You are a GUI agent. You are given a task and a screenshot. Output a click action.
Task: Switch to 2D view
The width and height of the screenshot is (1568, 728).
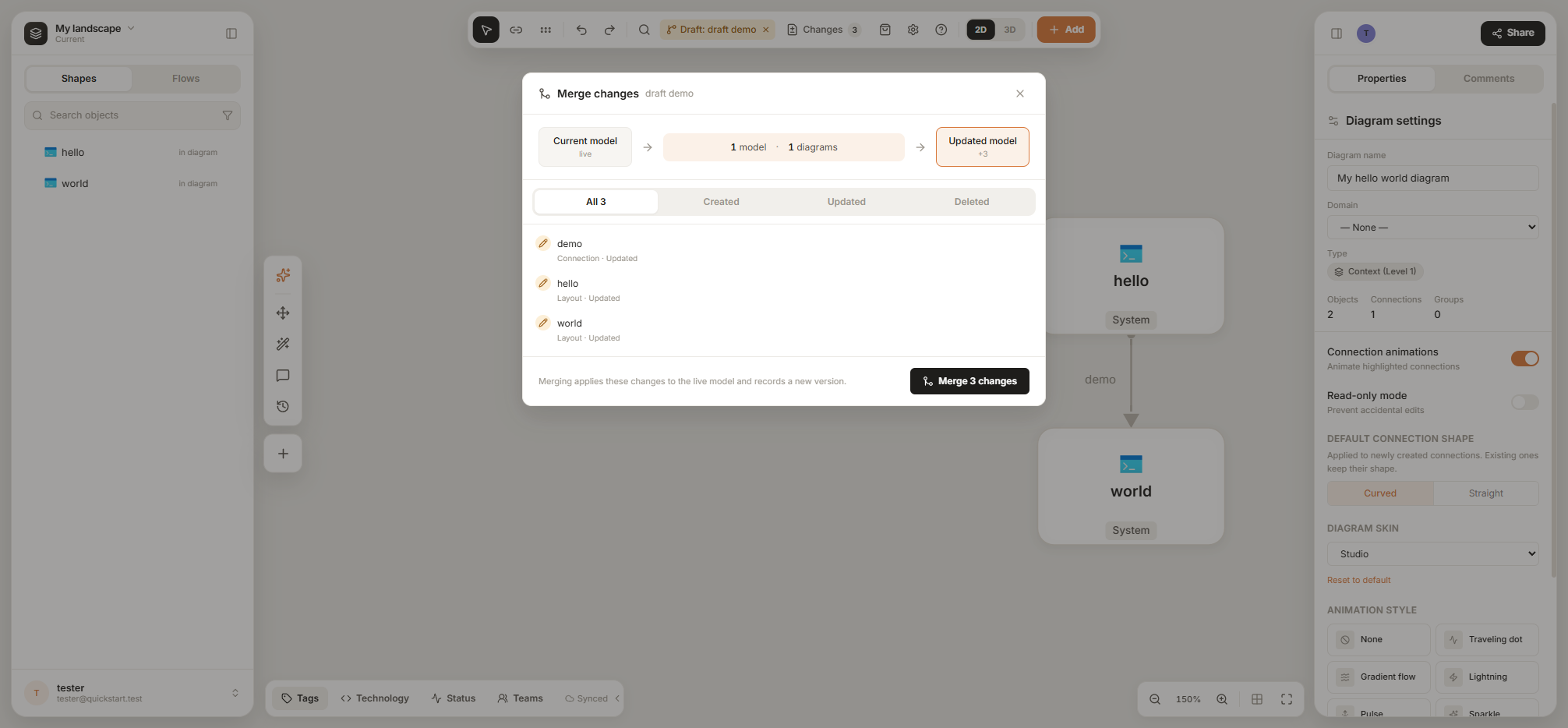[x=980, y=30]
